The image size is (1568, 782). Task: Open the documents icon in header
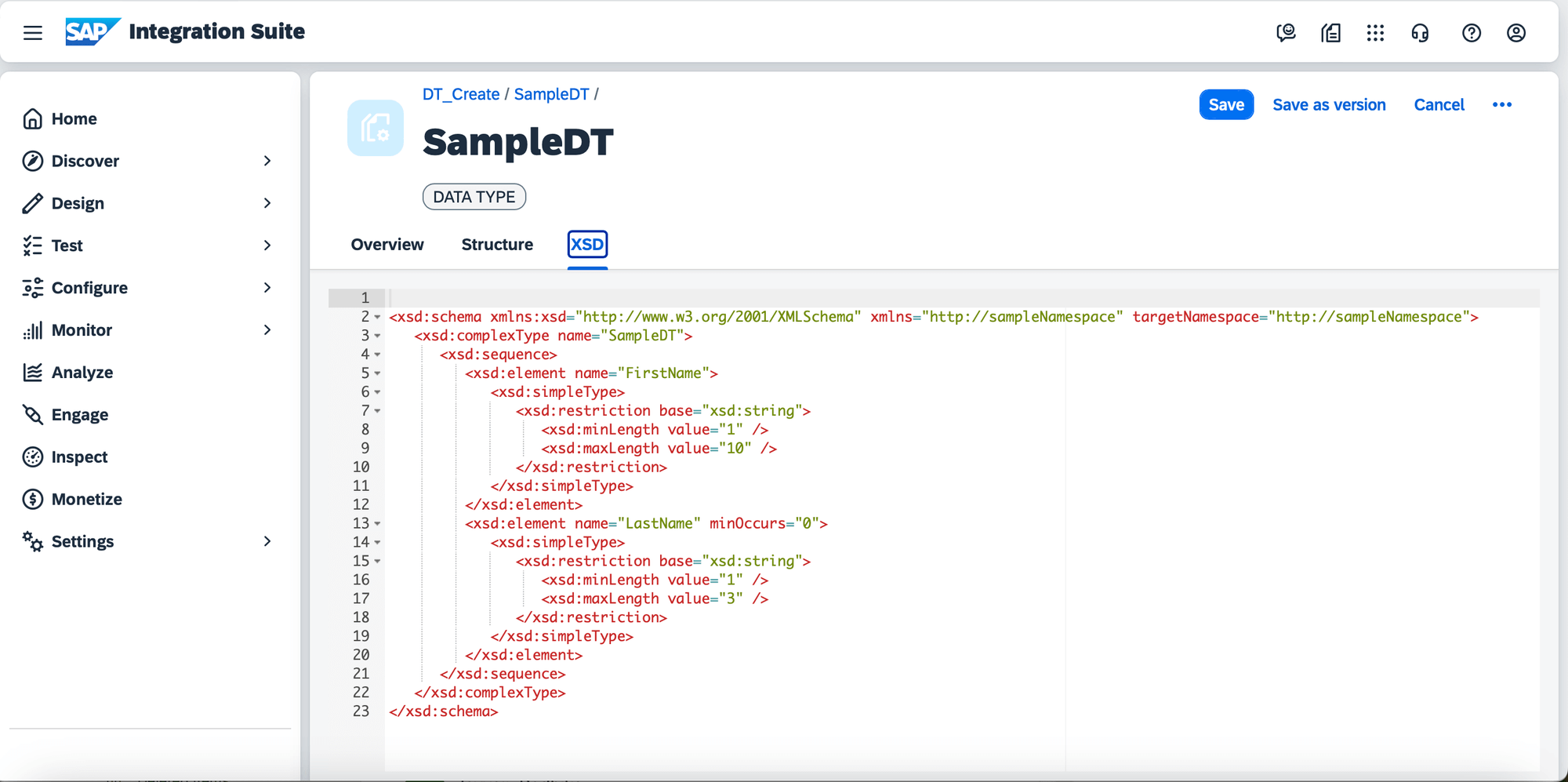tap(1330, 33)
